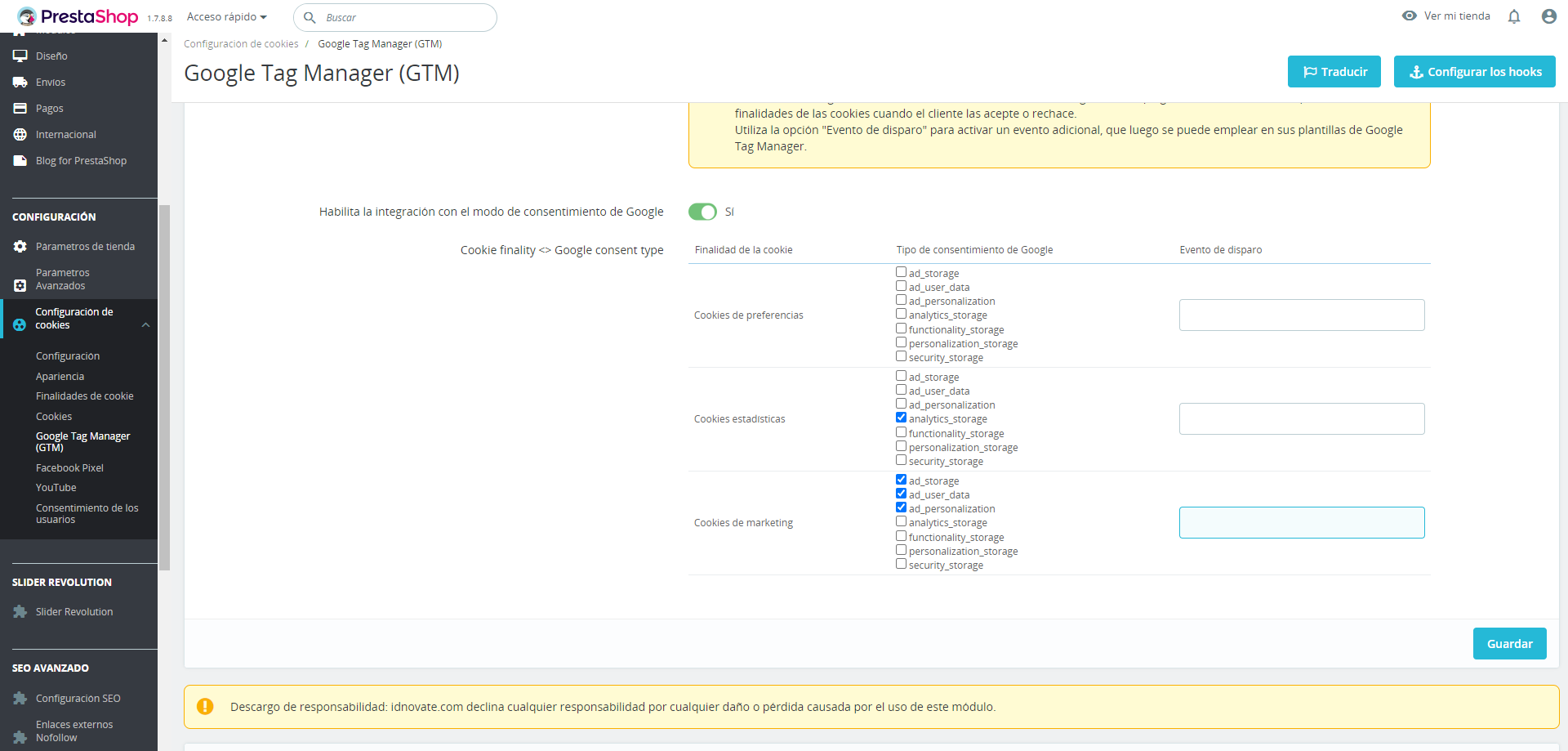The width and height of the screenshot is (1568, 751).
Task: Save settings with the Guardar button
Action: click(x=1510, y=644)
